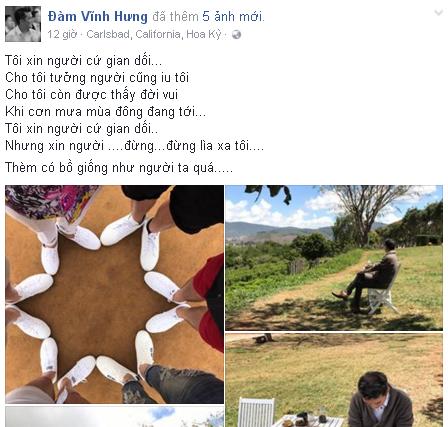Click the '12 giờ' timestamp link
The image size is (448, 427).
click(62, 34)
